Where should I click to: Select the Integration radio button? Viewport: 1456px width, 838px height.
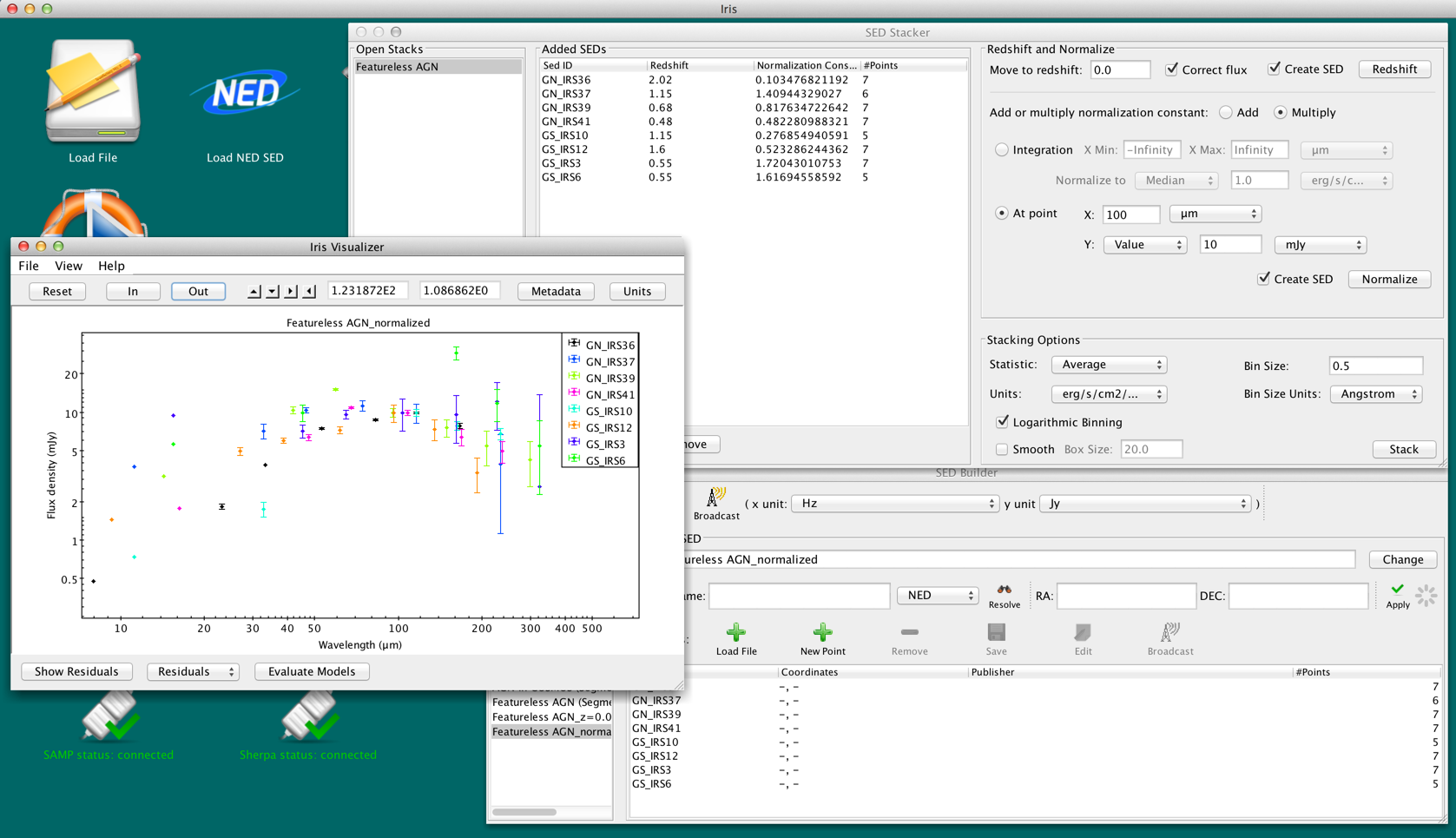click(x=1002, y=150)
